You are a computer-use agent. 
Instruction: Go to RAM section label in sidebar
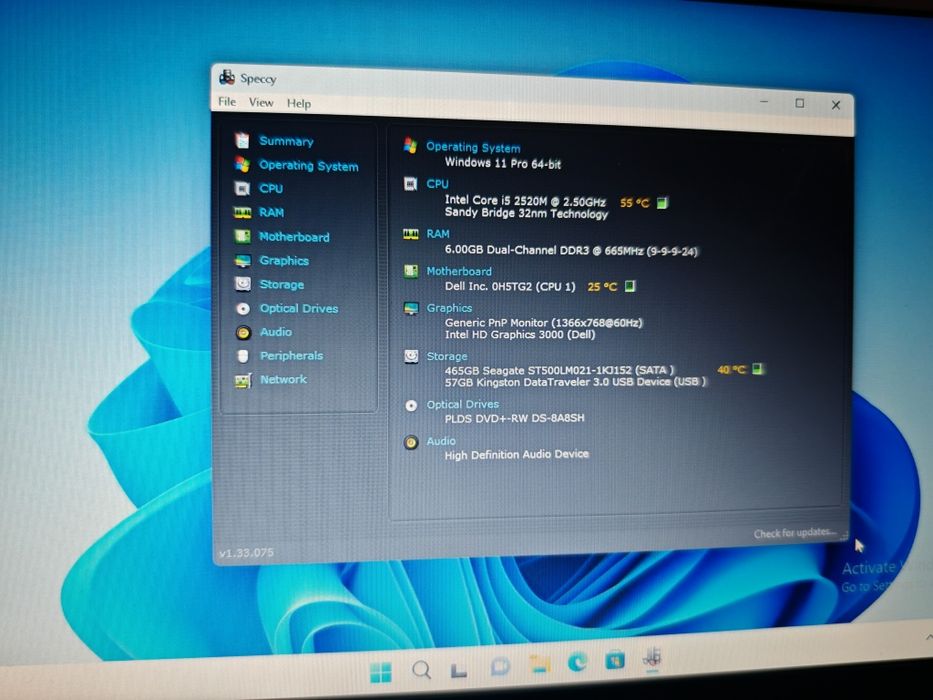(x=271, y=212)
